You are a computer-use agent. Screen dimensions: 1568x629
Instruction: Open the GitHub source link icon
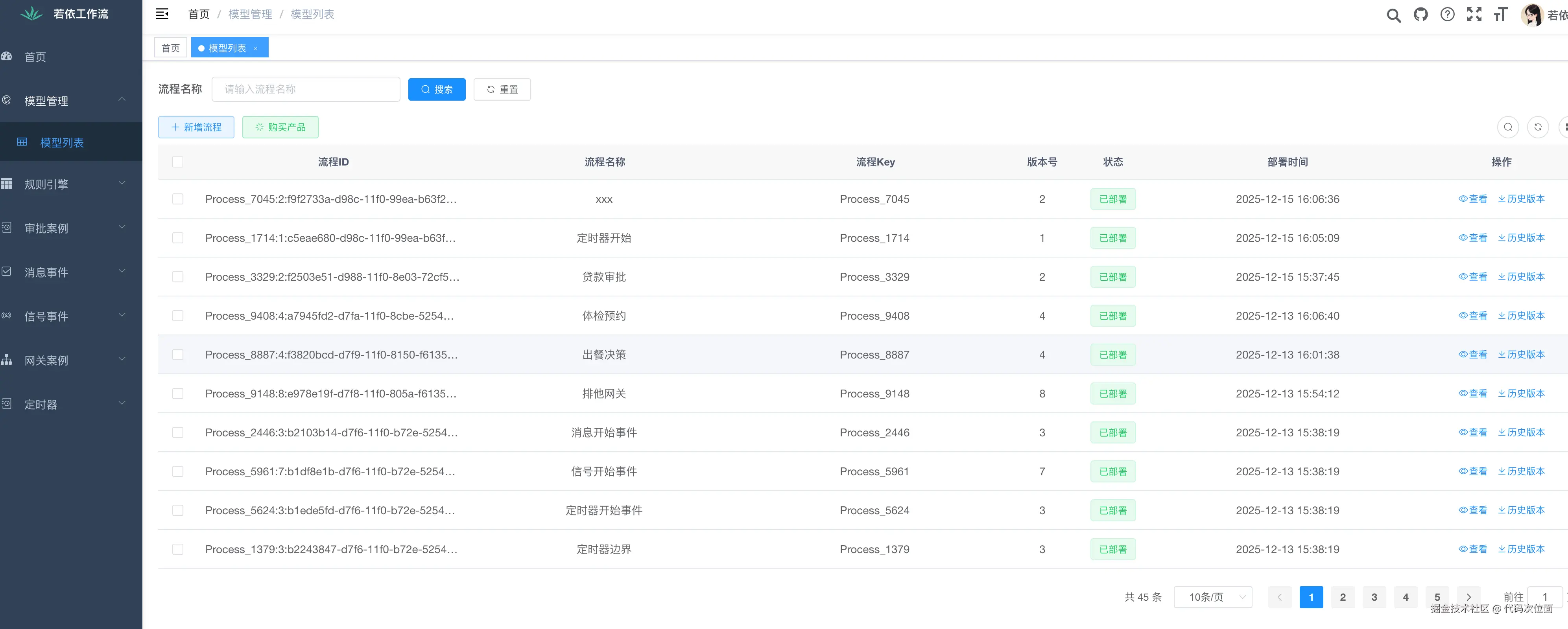click(1421, 15)
